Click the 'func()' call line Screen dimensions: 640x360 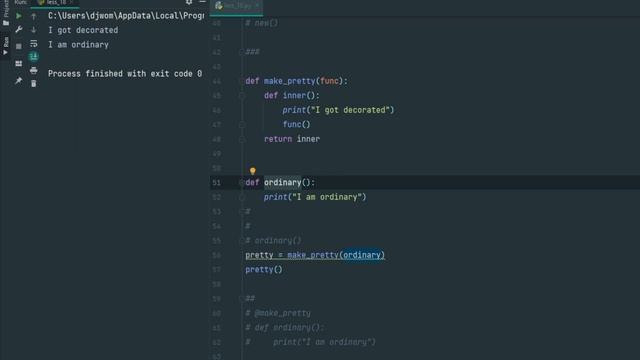click(x=296, y=124)
